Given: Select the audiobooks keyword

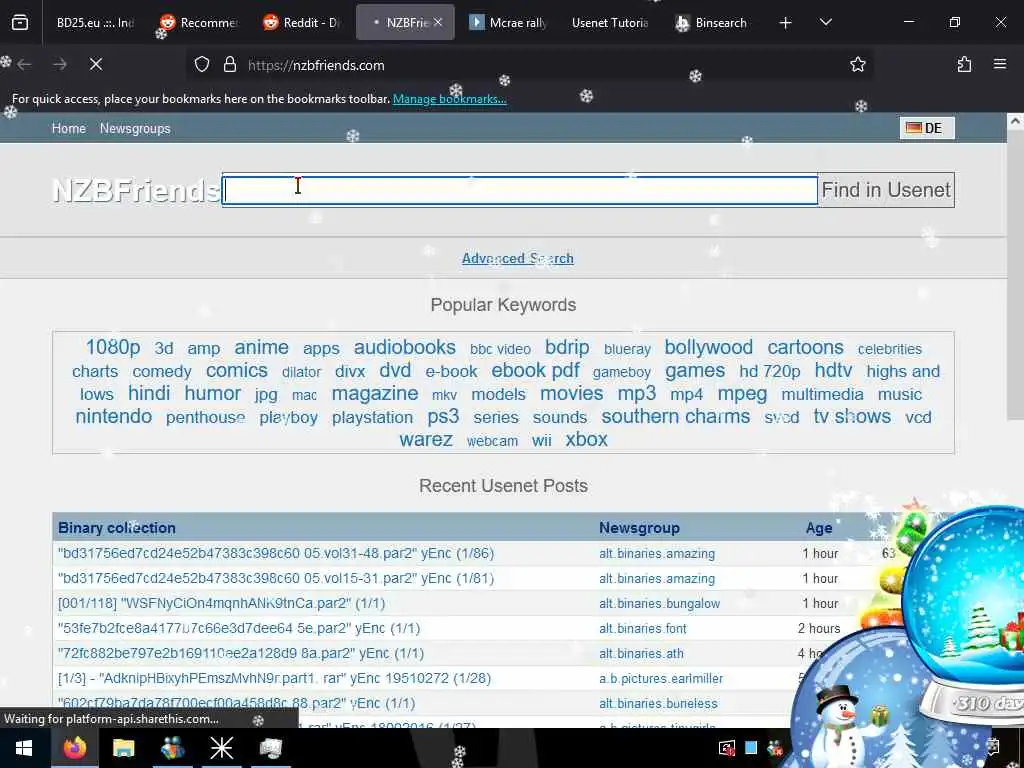Looking at the screenshot, I should point(404,347).
